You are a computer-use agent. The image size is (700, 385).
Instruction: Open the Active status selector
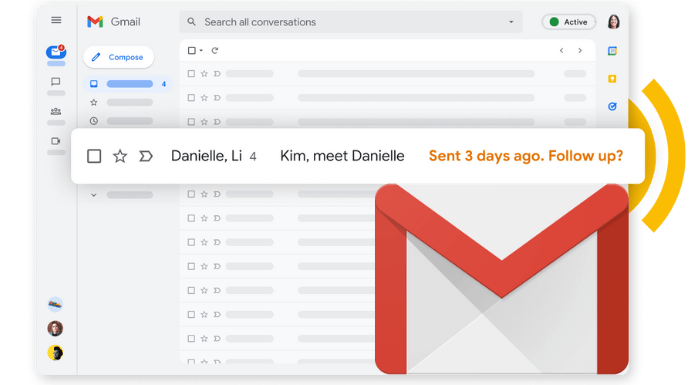click(569, 22)
